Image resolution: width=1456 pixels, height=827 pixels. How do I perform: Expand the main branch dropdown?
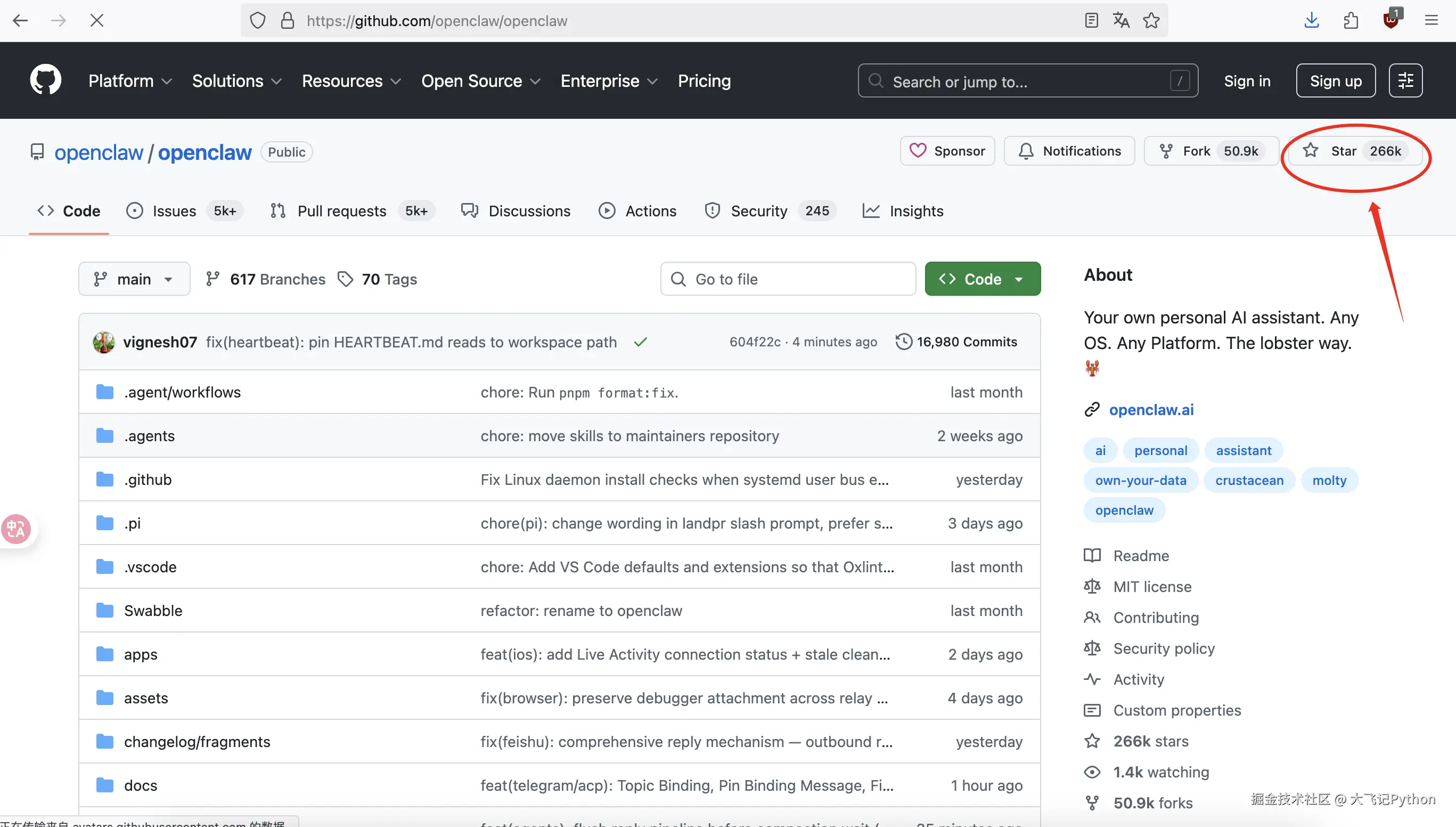[134, 279]
